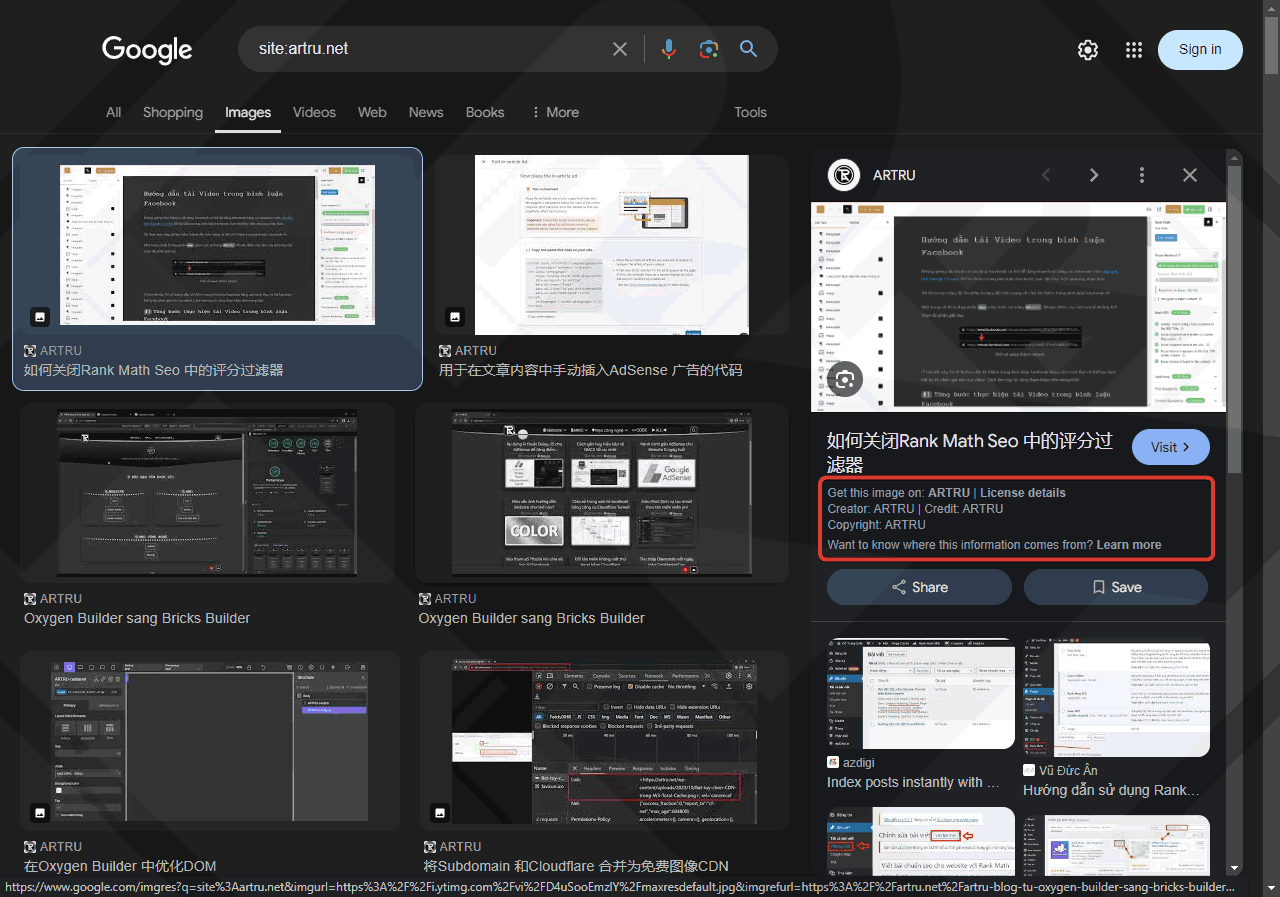
Task: Open the Learn more link
Action: point(1129,545)
